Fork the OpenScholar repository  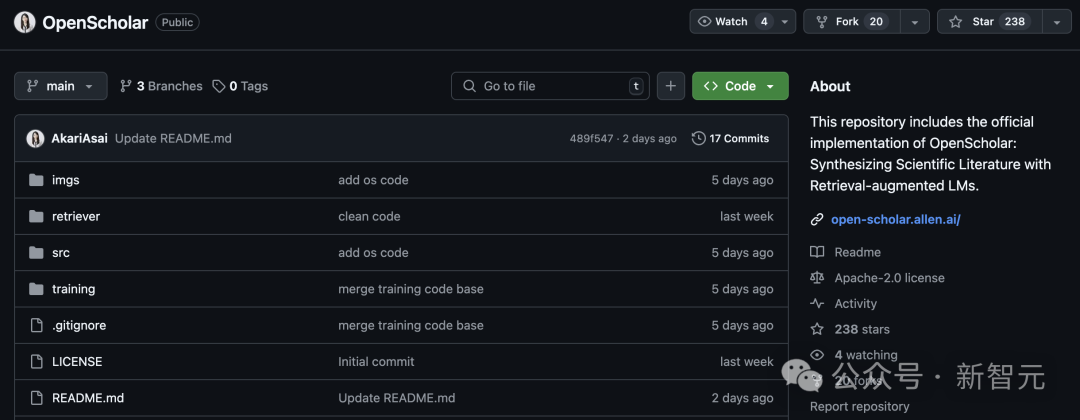(852, 21)
